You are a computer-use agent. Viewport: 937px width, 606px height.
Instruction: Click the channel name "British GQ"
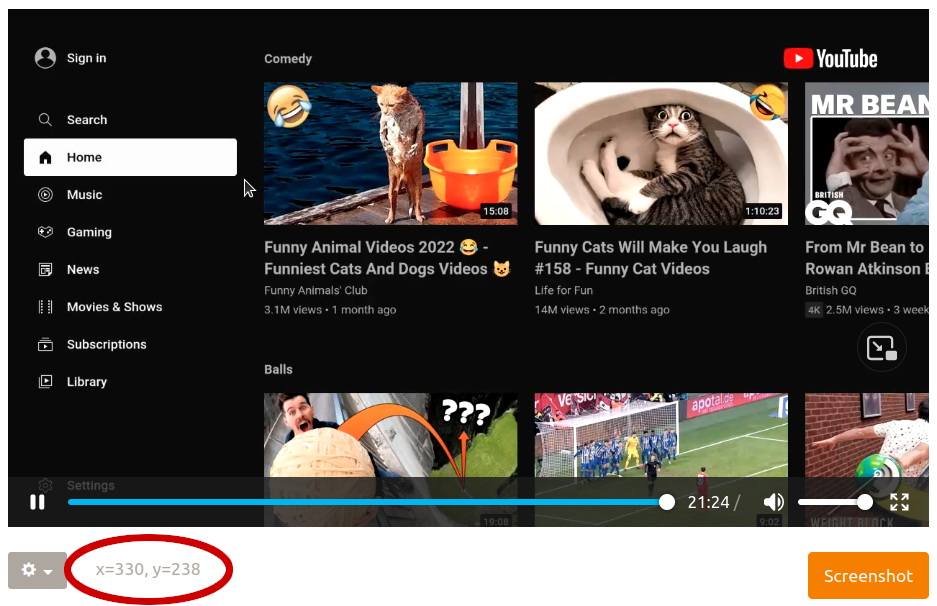pos(831,290)
